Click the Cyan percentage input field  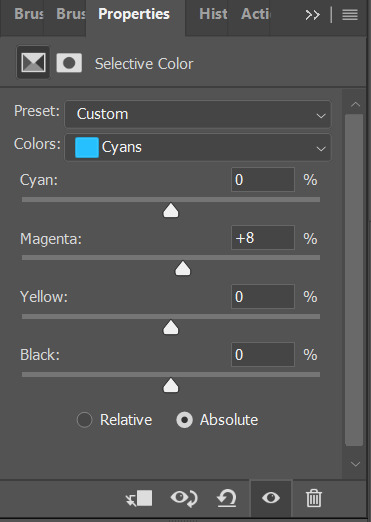coord(263,180)
